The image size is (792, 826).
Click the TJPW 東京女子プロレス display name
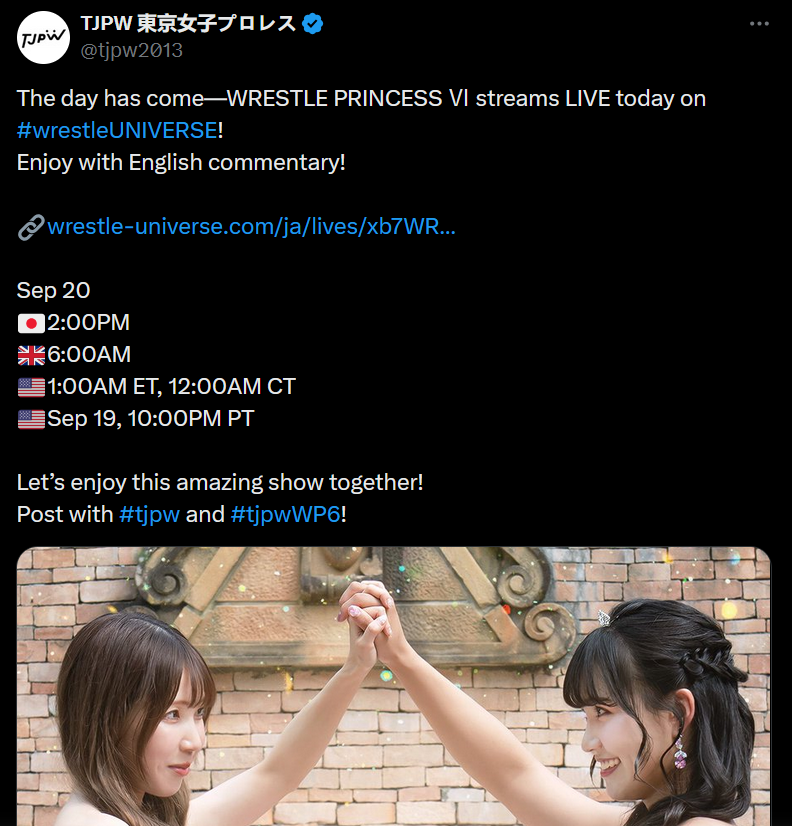[188, 23]
